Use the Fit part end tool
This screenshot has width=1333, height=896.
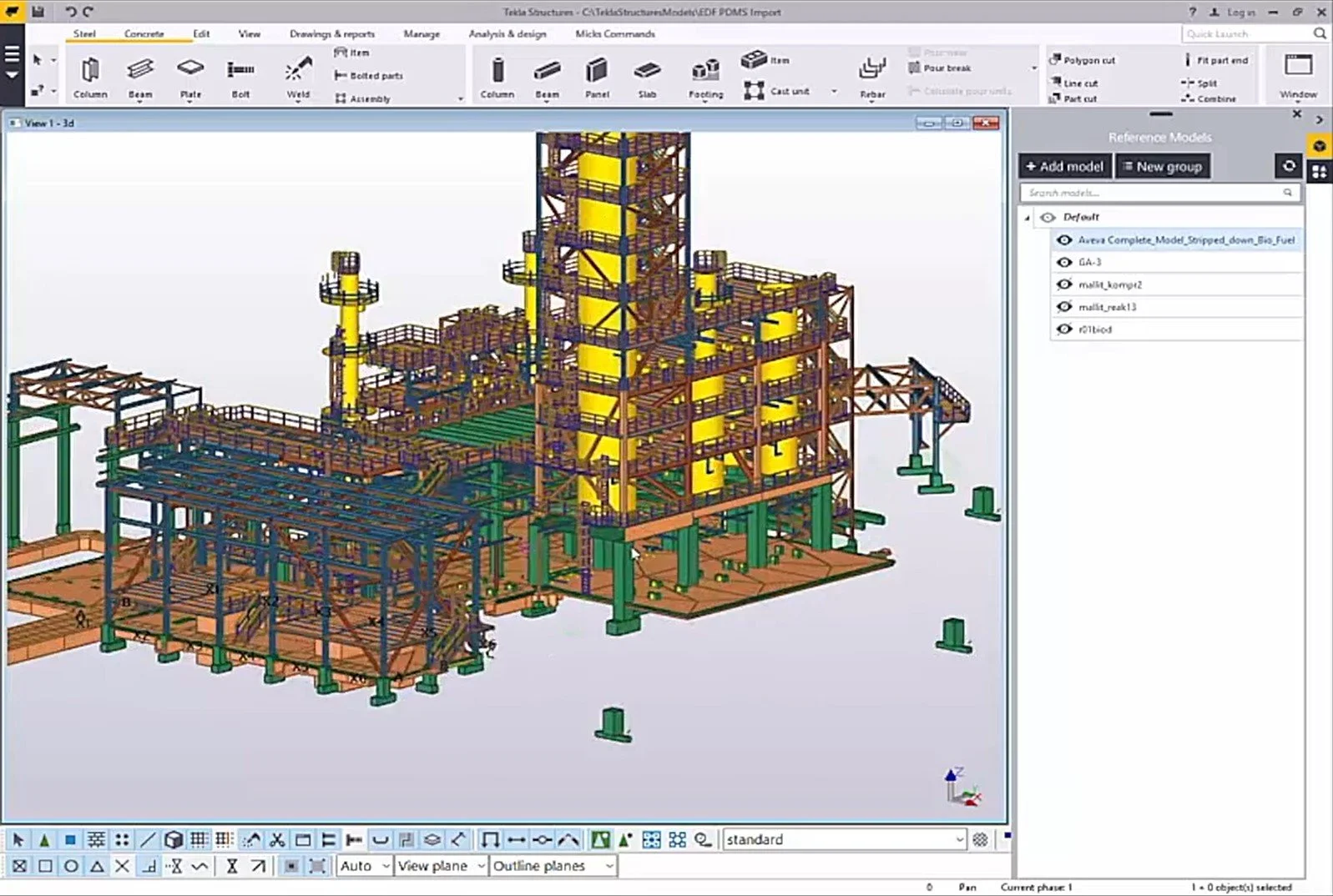[x=1215, y=60]
